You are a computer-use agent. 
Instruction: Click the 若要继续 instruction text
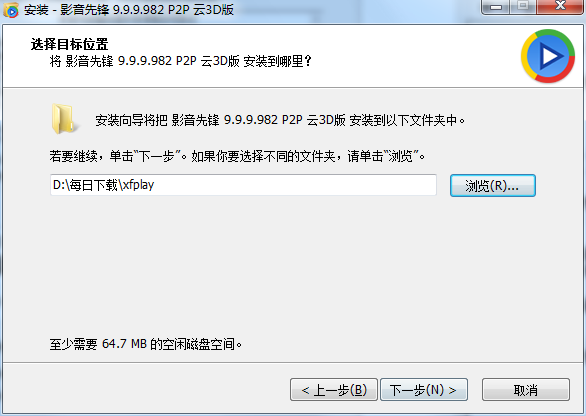pos(237,156)
